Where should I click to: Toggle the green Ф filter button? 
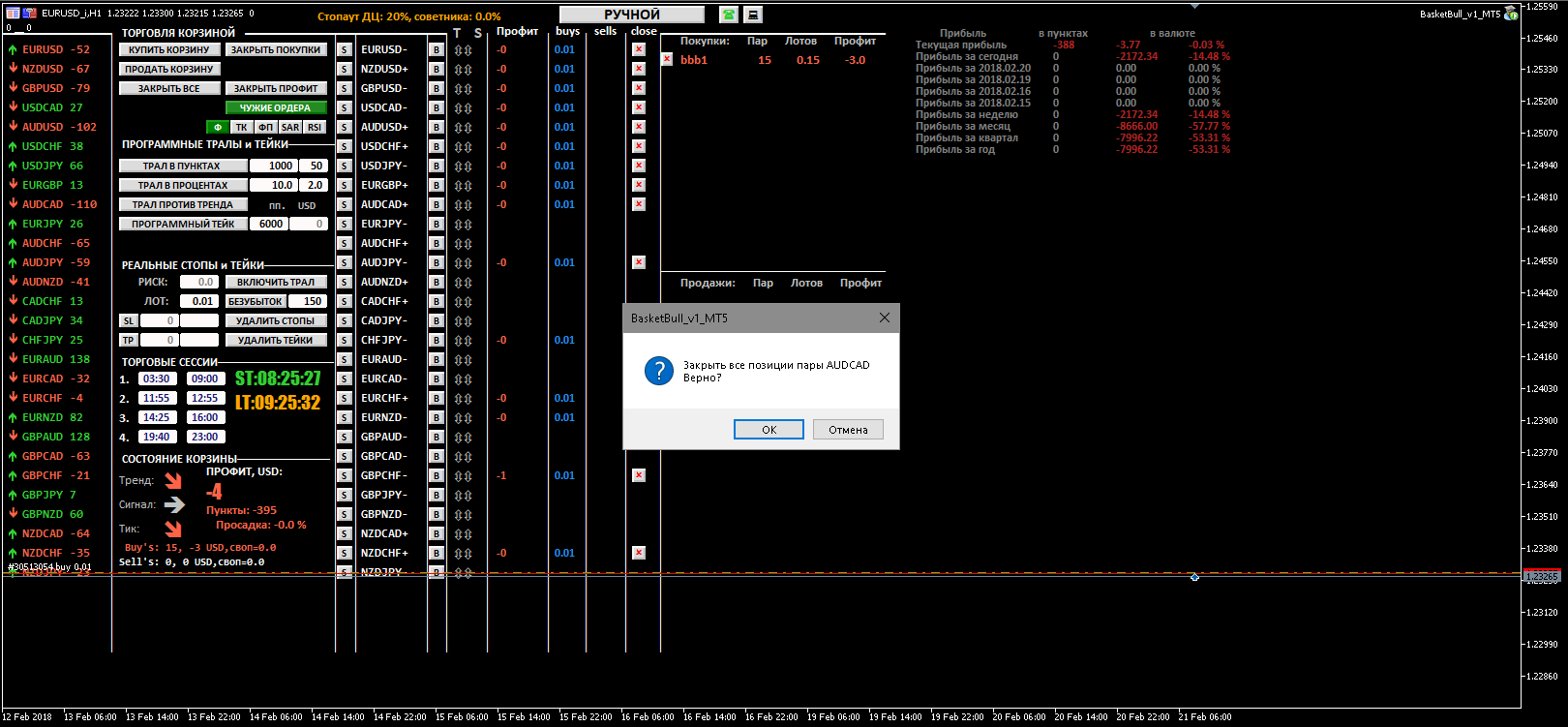tap(217, 127)
